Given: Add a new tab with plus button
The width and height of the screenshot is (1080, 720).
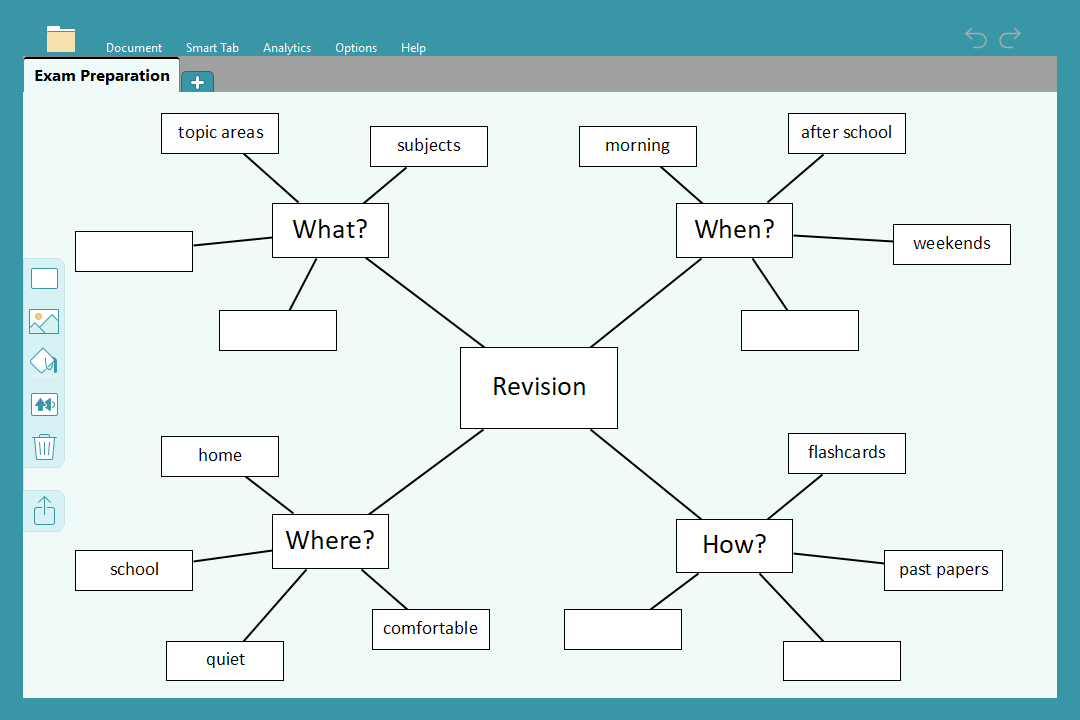Looking at the screenshot, I should point(197,82).
